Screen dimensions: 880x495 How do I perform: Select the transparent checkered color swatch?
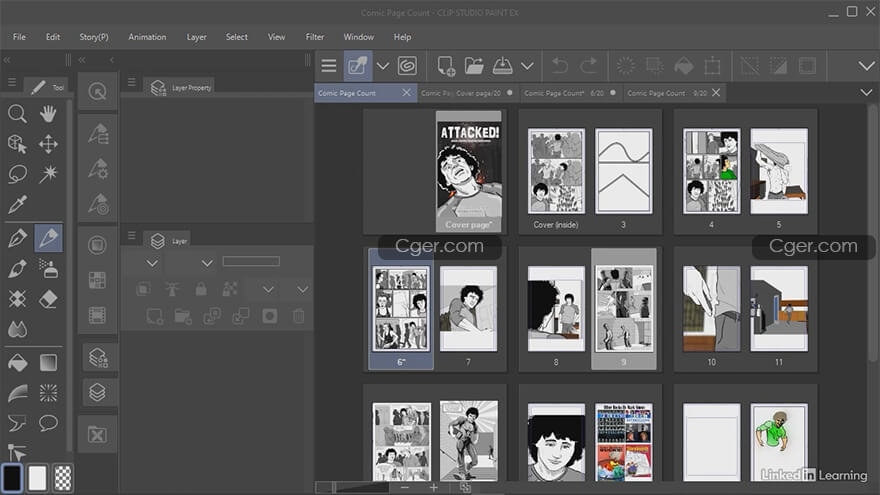pos(63,478)
